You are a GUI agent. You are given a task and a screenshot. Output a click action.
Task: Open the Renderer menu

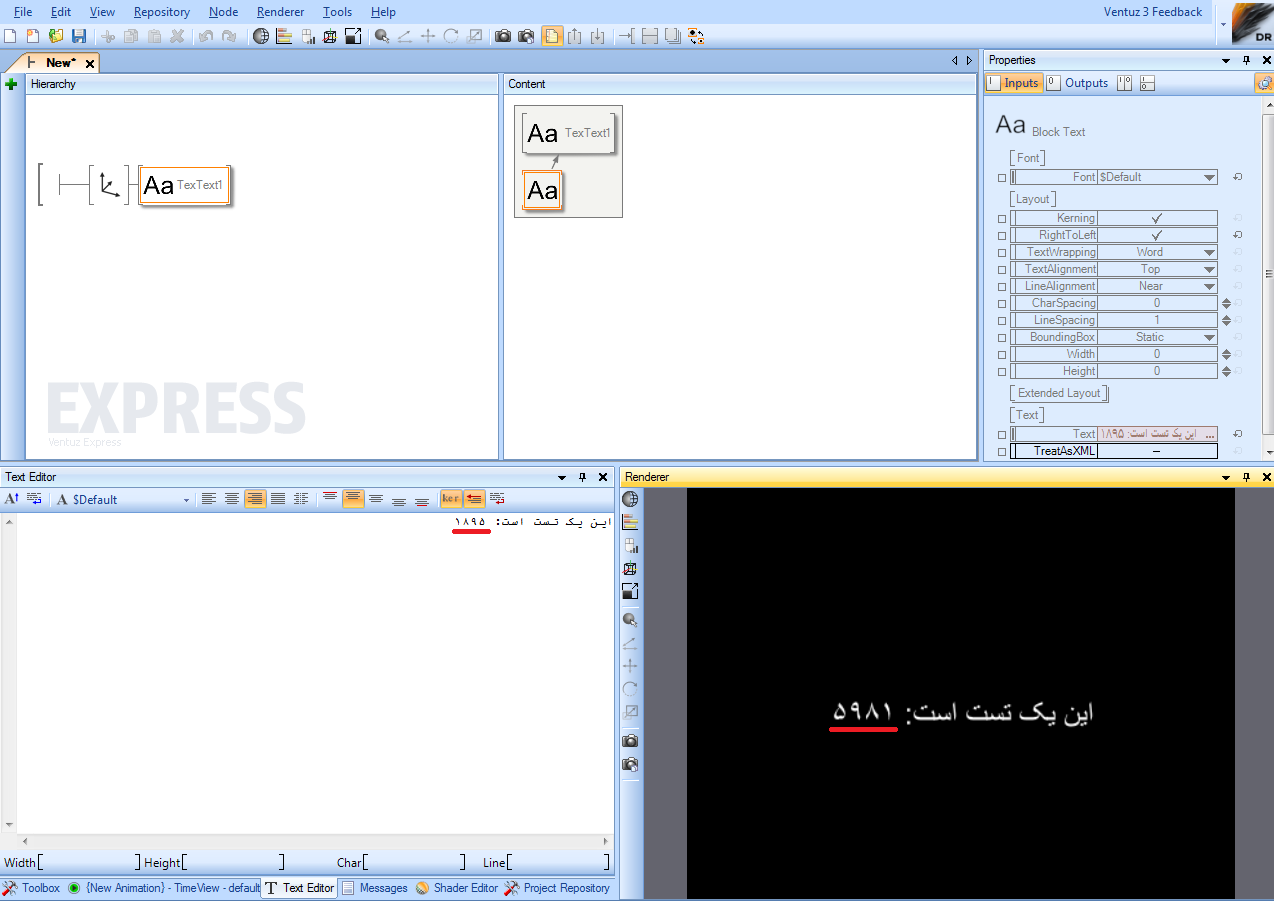click(x=280, y=12)
